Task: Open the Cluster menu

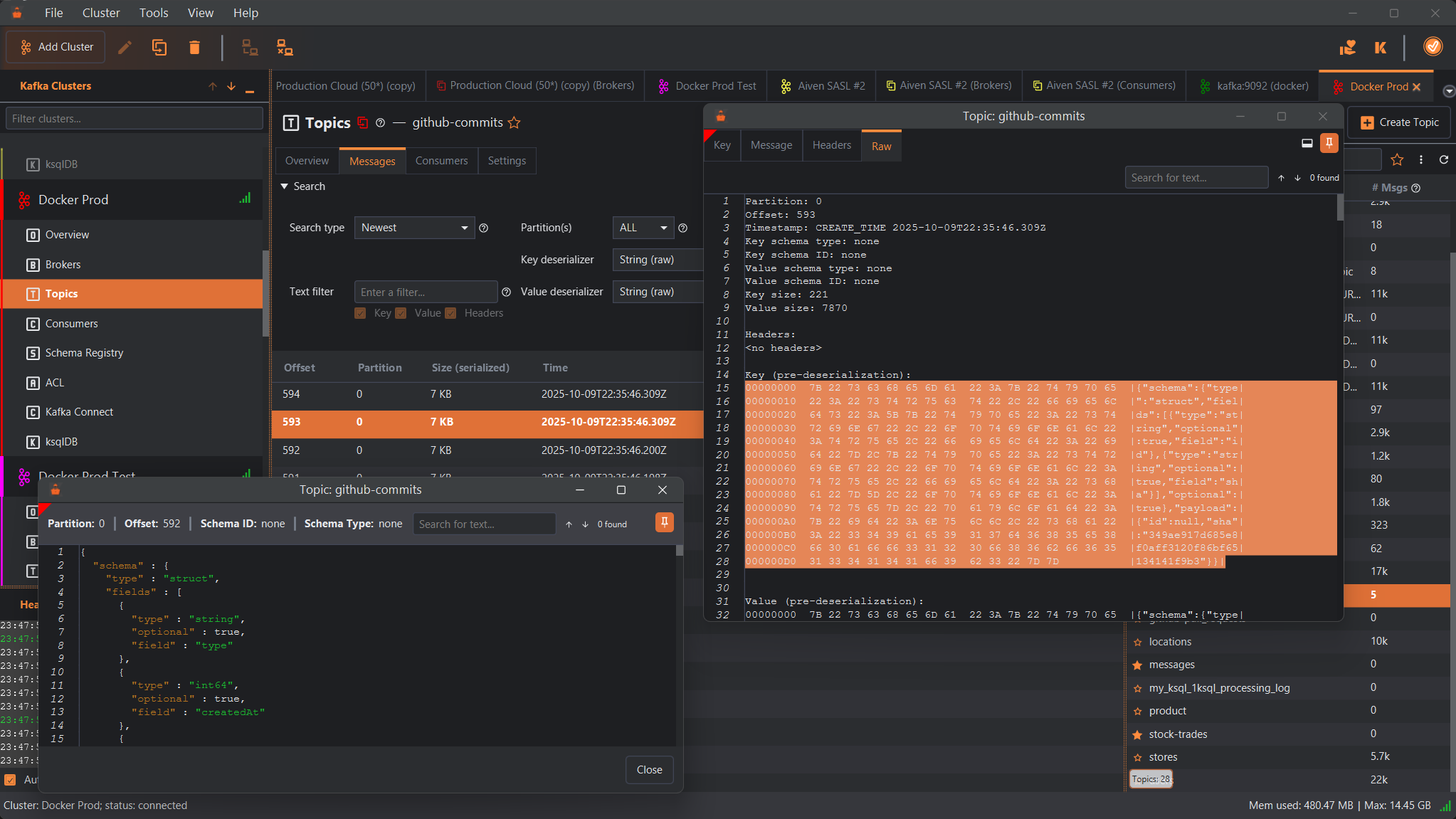Action: [100, 13]
